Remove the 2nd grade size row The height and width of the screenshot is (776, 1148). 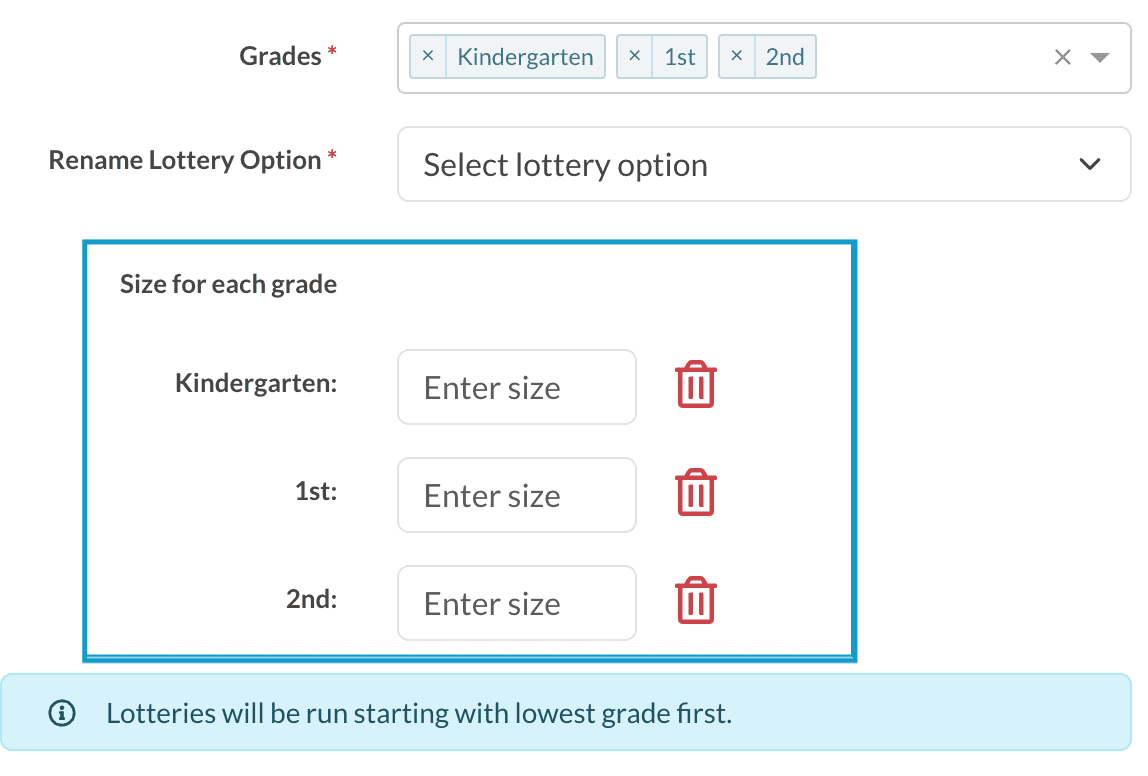696,602
